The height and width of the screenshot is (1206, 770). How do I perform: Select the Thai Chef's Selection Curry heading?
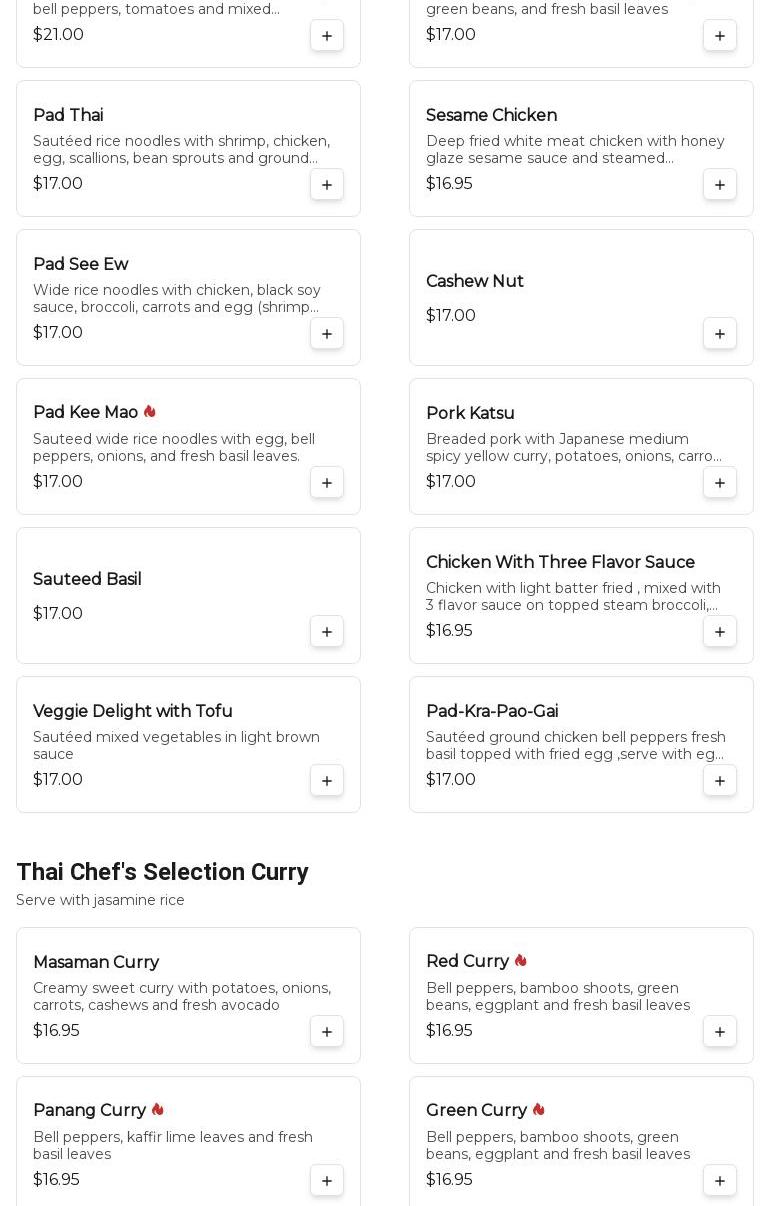[x=162, y=872]
